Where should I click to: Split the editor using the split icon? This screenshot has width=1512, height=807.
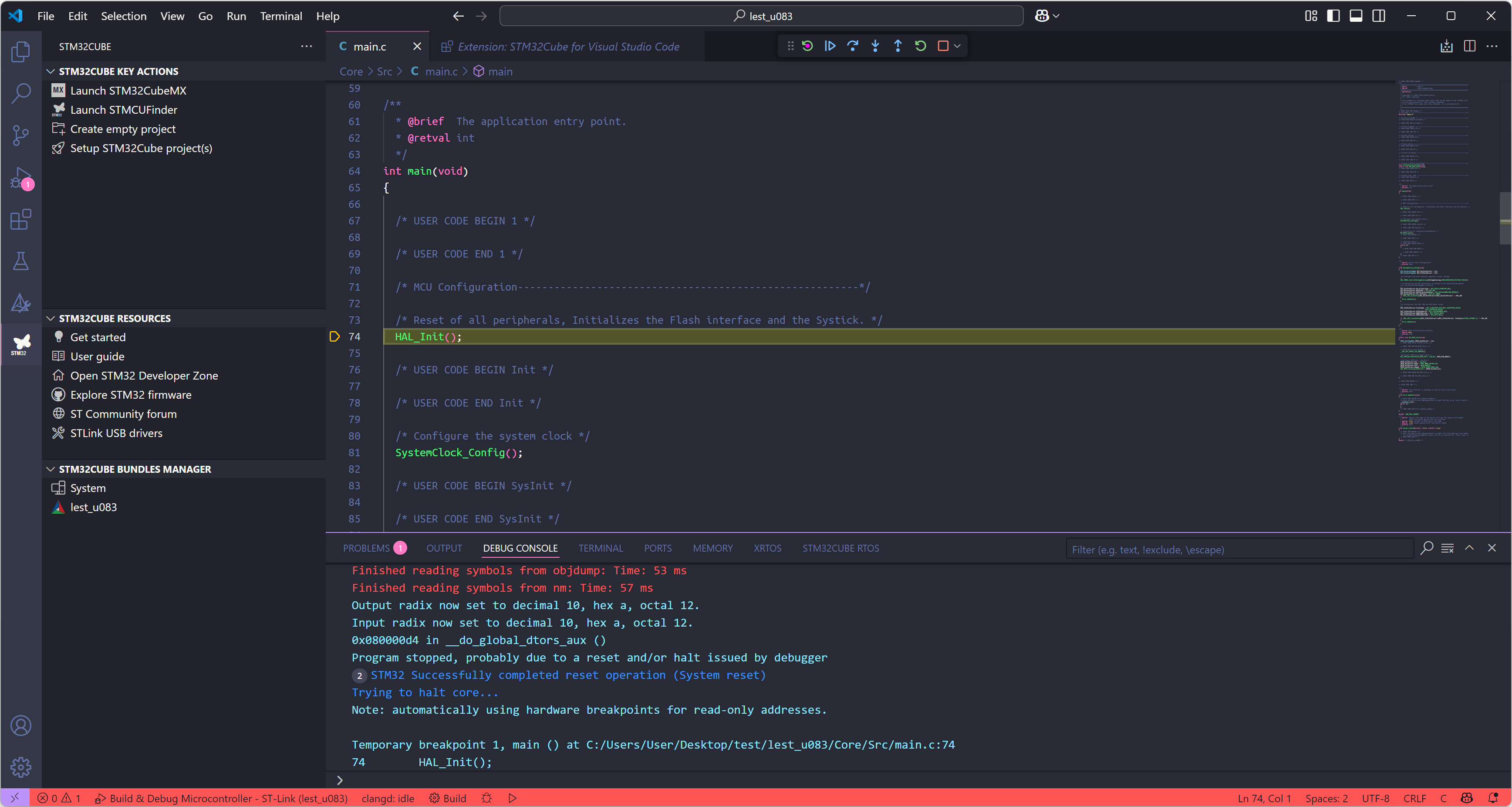(1470, 46)
